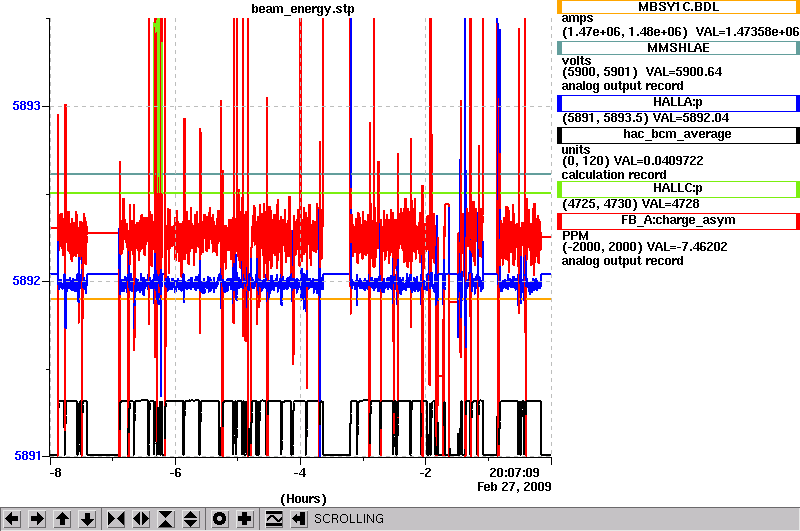Click the -2 hours x-axis label

(x=425, y=473)
